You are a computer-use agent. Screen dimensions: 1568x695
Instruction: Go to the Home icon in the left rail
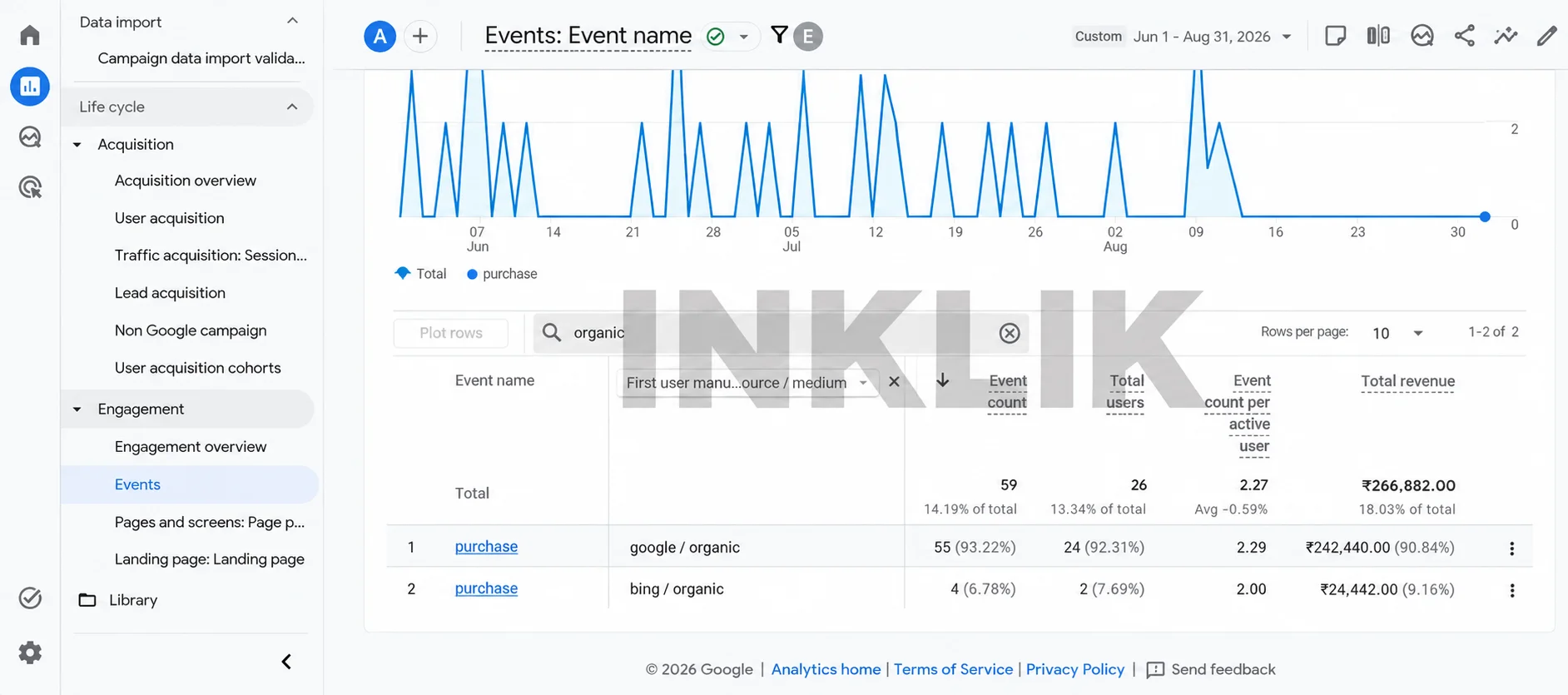tap(30, 35)
